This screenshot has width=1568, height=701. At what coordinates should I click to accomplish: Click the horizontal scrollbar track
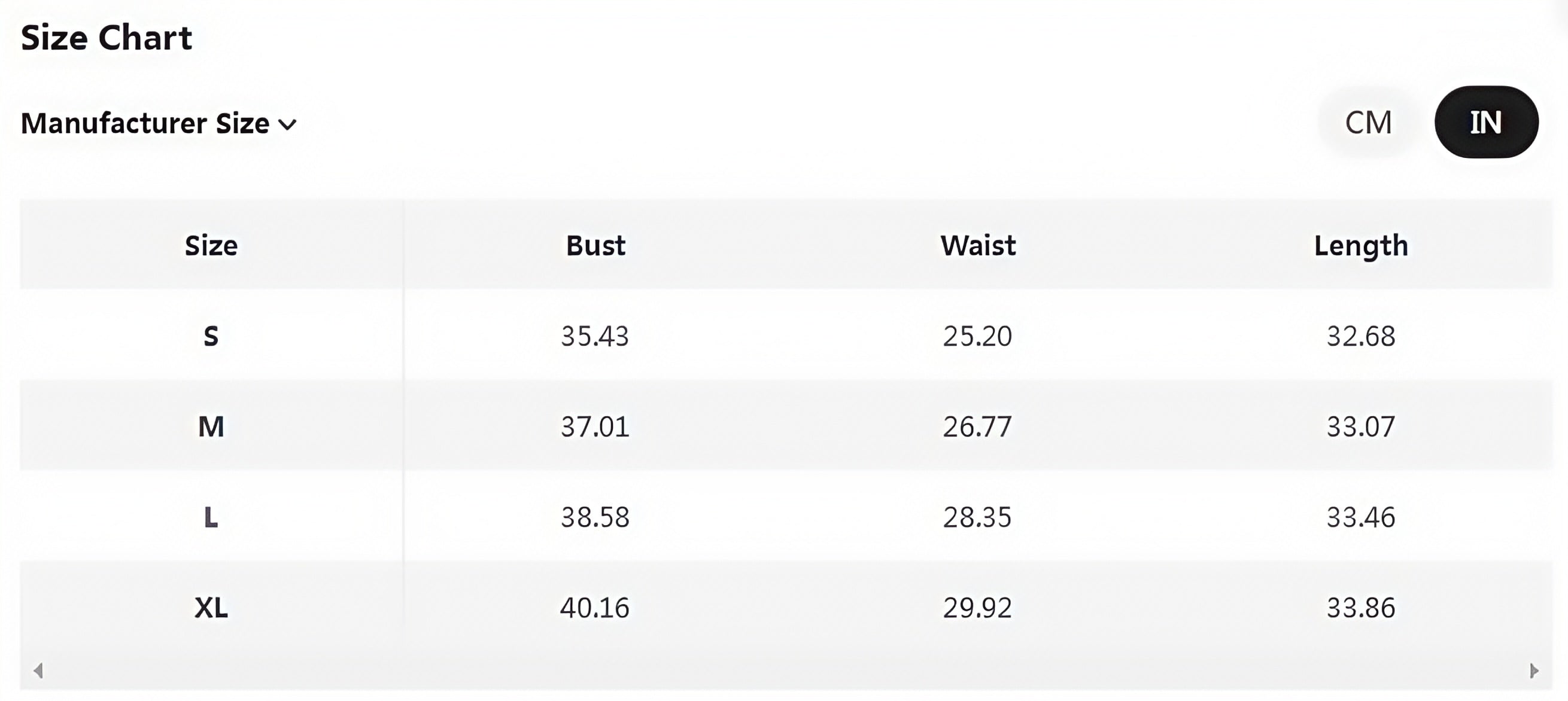(785, 670)
